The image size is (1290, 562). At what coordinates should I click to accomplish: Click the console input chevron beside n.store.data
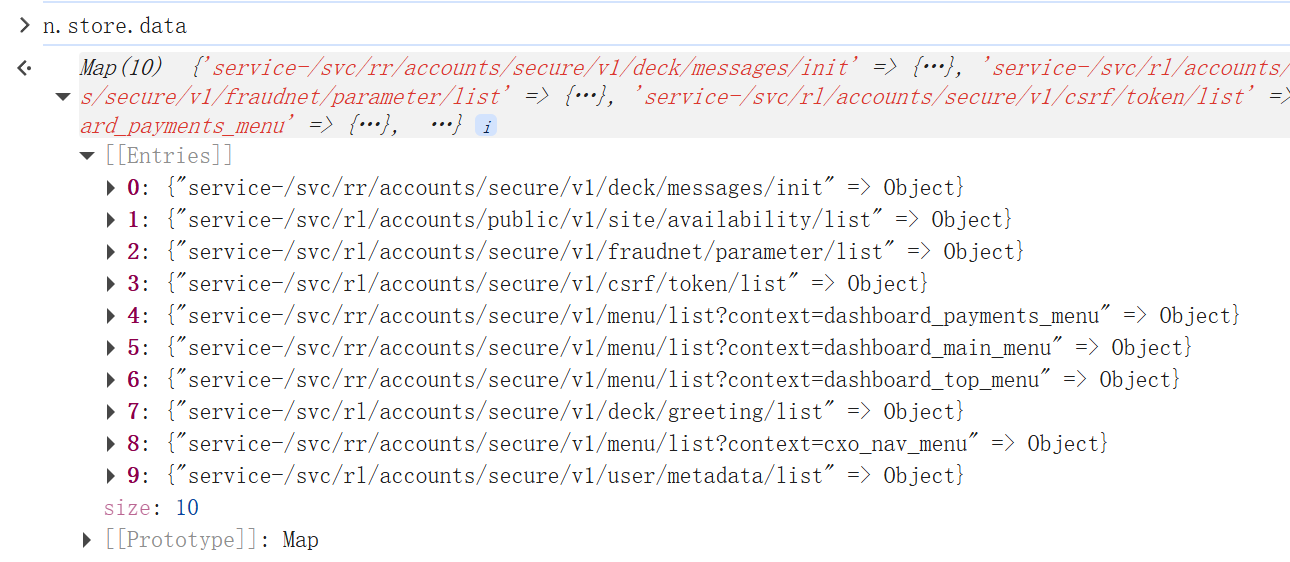coord(24,25)
